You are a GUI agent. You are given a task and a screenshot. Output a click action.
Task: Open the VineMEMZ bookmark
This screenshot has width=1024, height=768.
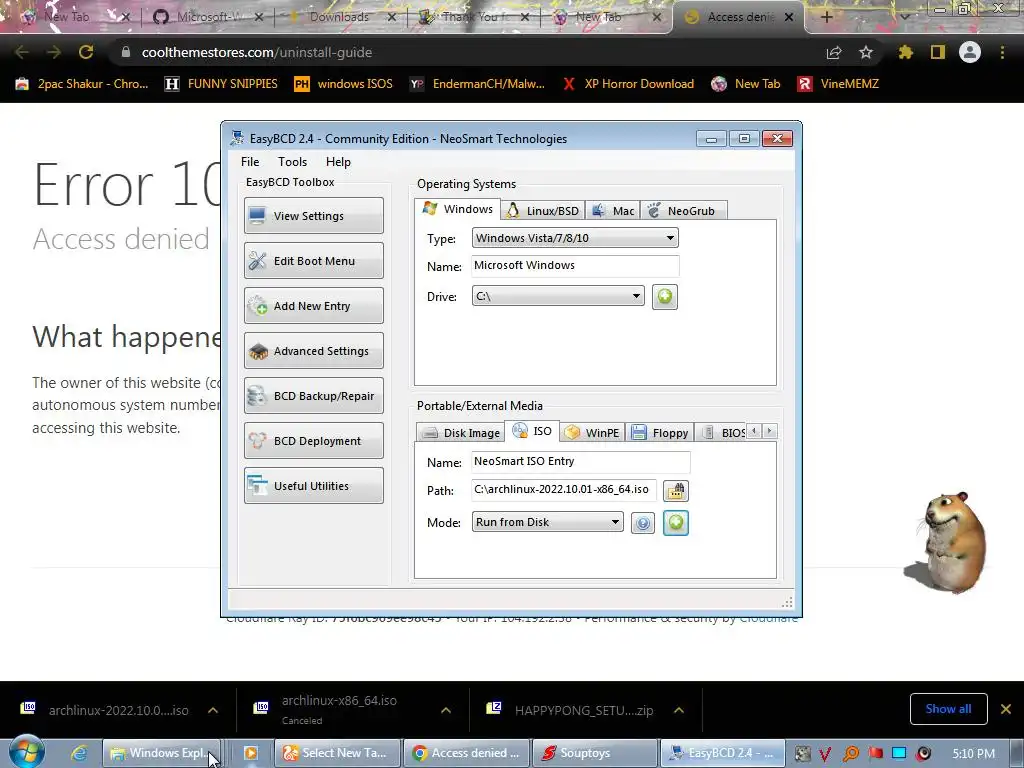[838, 84]
